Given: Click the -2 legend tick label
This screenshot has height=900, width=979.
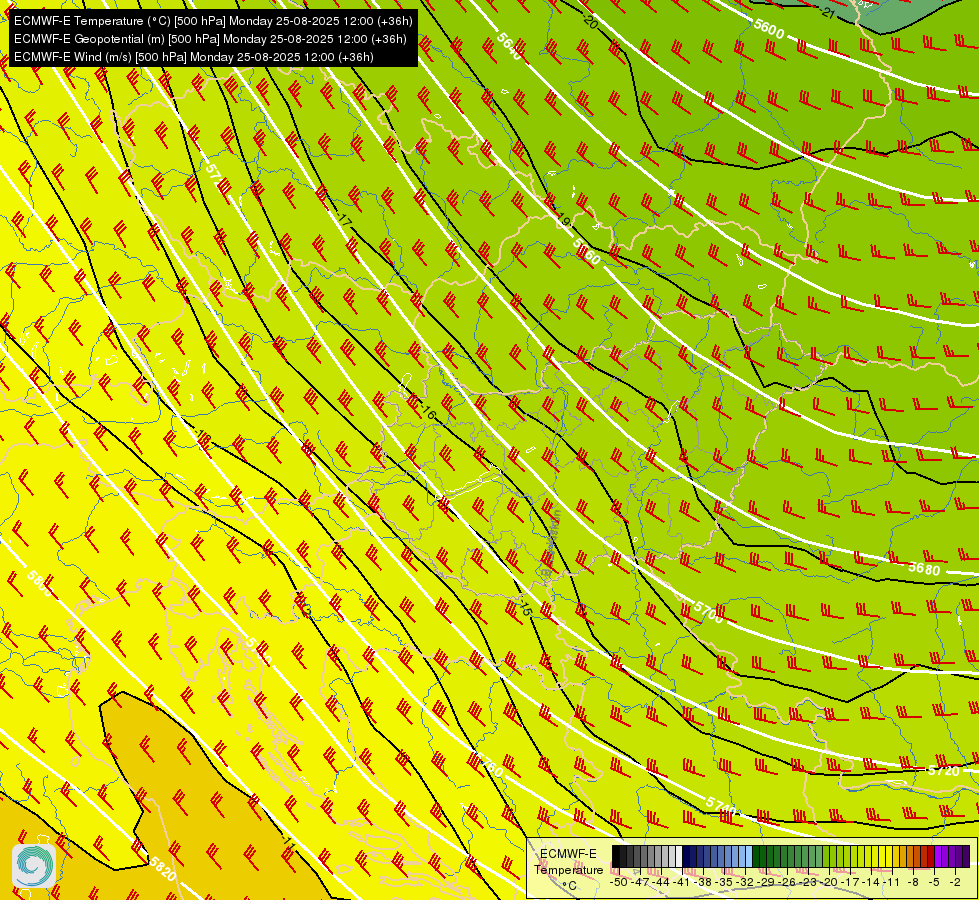Looking at the screenshot, I should tap(955, 882).
